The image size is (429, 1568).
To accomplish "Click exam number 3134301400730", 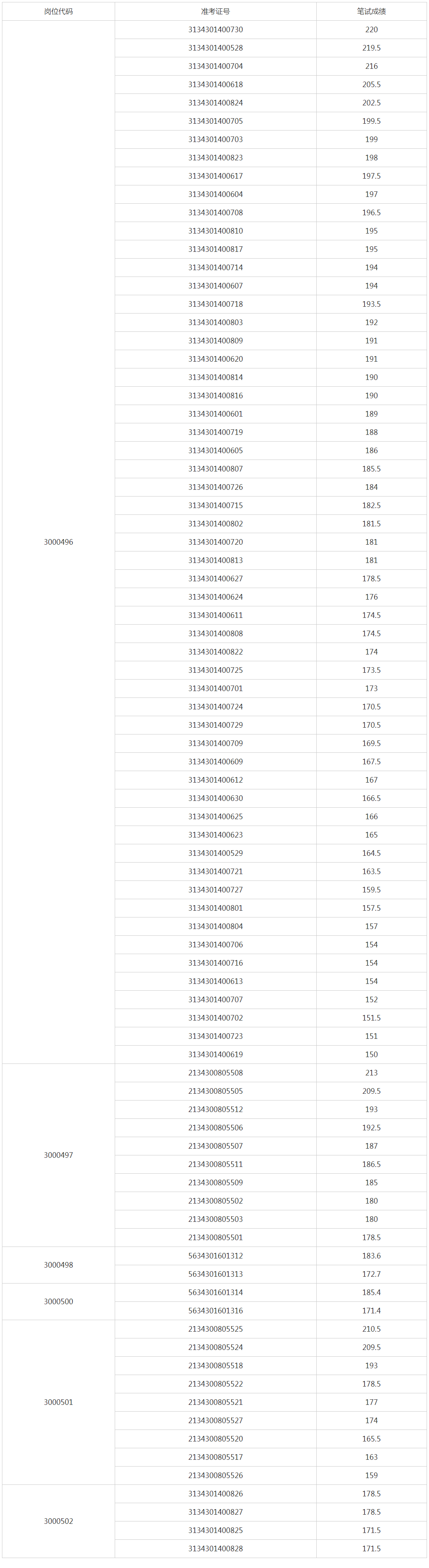I will pos(216,30).
